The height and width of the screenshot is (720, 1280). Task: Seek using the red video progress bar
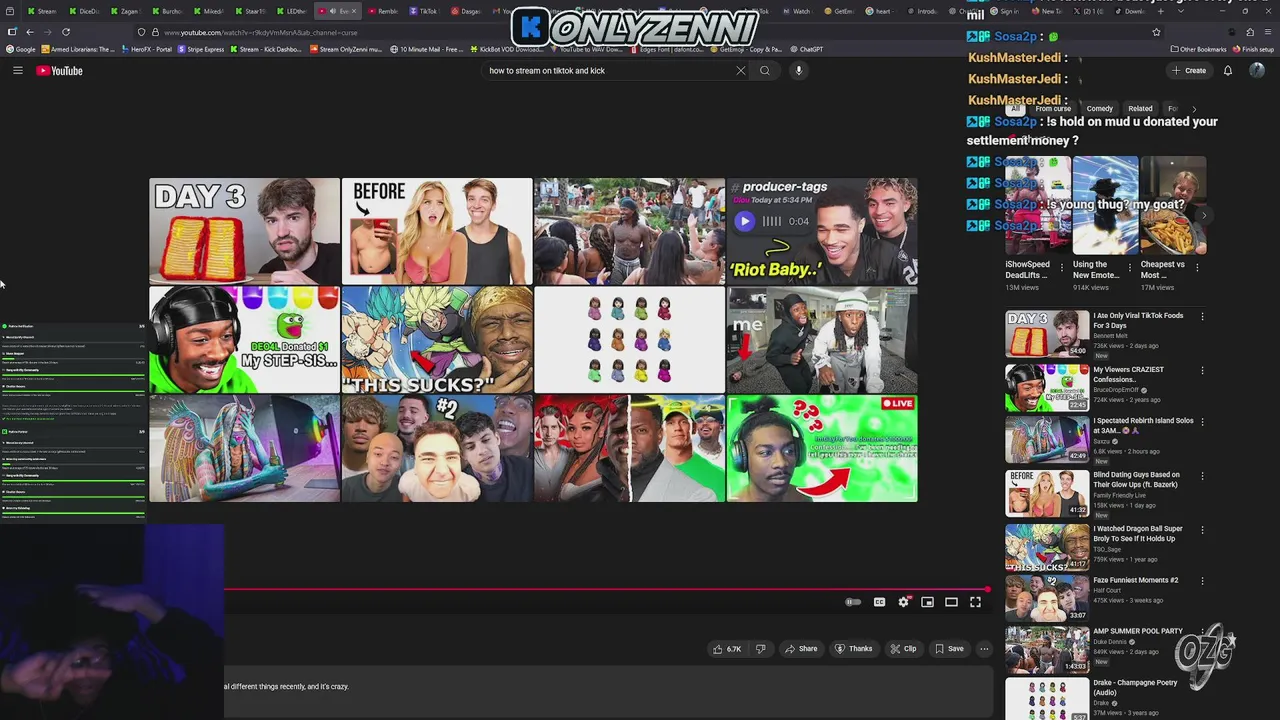tap(605, 589)
